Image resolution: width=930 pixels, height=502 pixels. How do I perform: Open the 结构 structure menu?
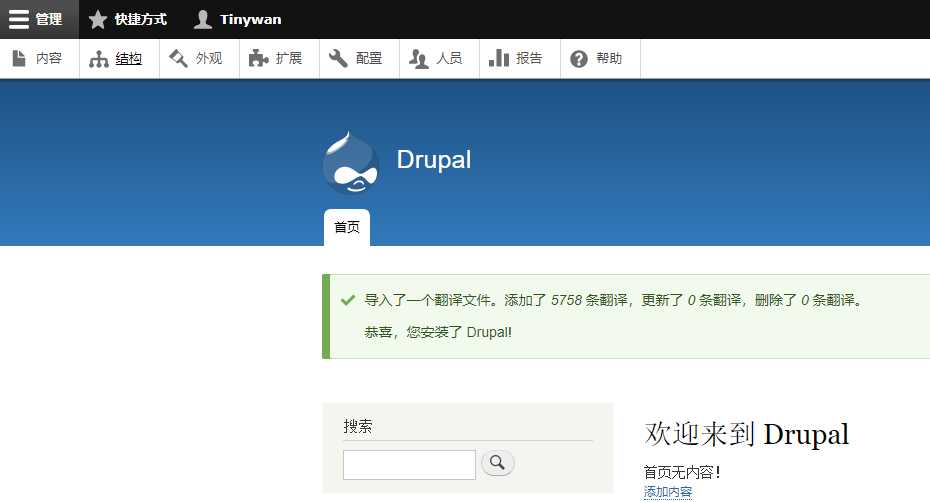[119, 58]
